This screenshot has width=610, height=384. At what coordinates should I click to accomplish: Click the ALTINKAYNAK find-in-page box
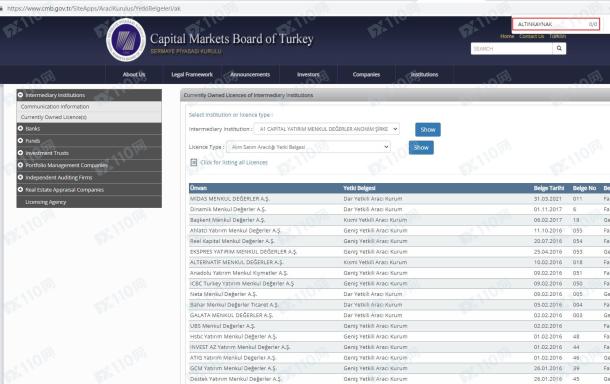point(555,24)
